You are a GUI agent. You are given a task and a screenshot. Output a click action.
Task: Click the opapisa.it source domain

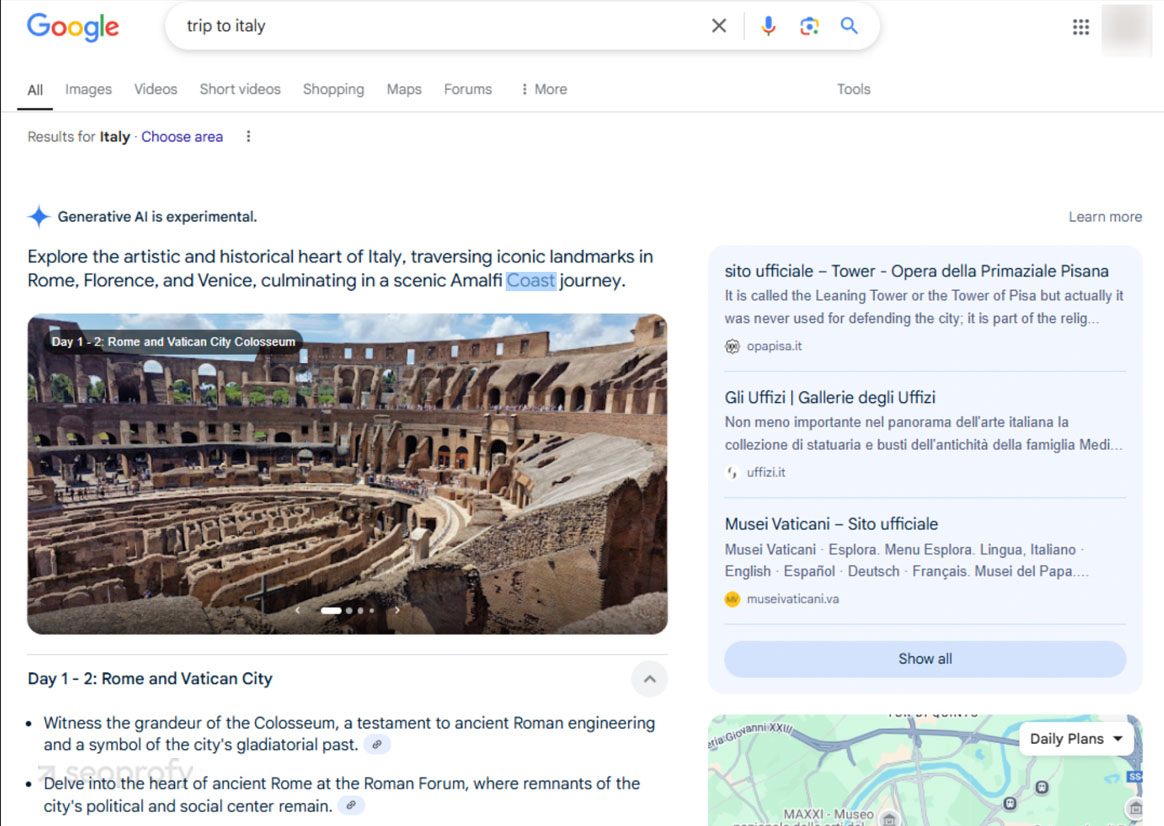774,346
